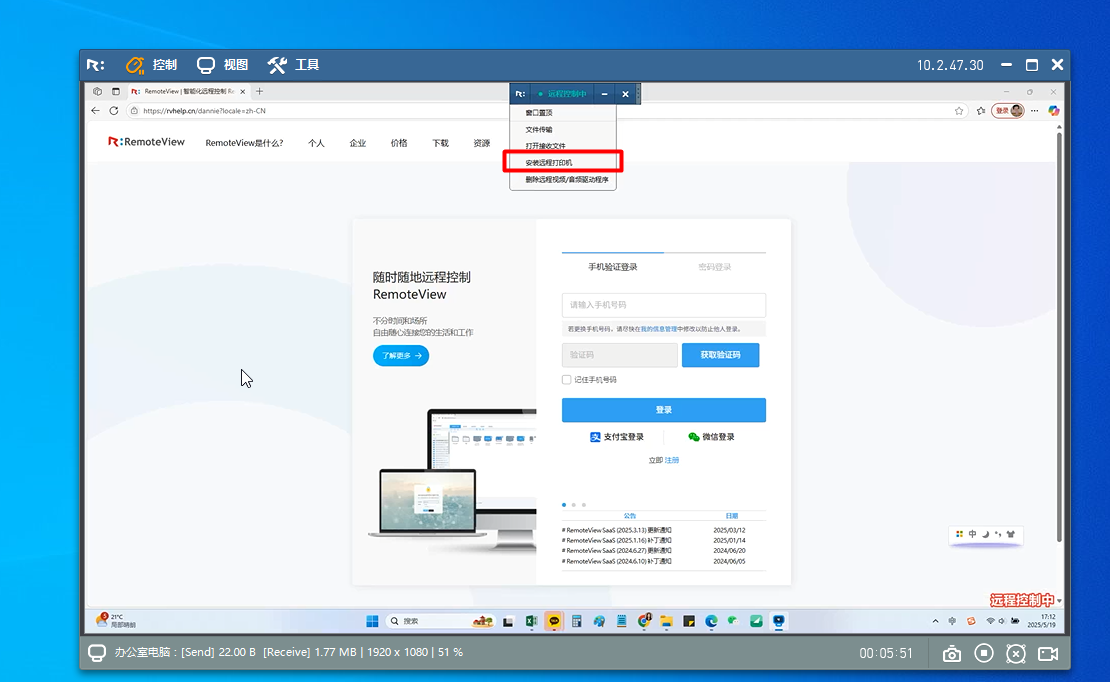Open Edge browser in remote taskbar
The width and height of the screenshot is (1110, 682).
tap(711, 621)
